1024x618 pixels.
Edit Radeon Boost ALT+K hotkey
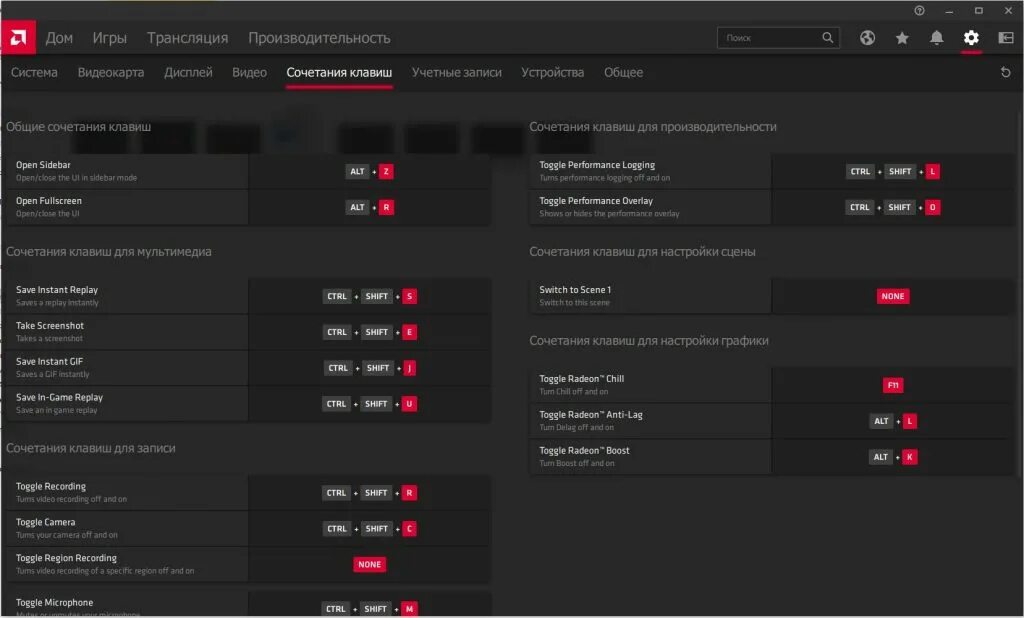[893, 457]
